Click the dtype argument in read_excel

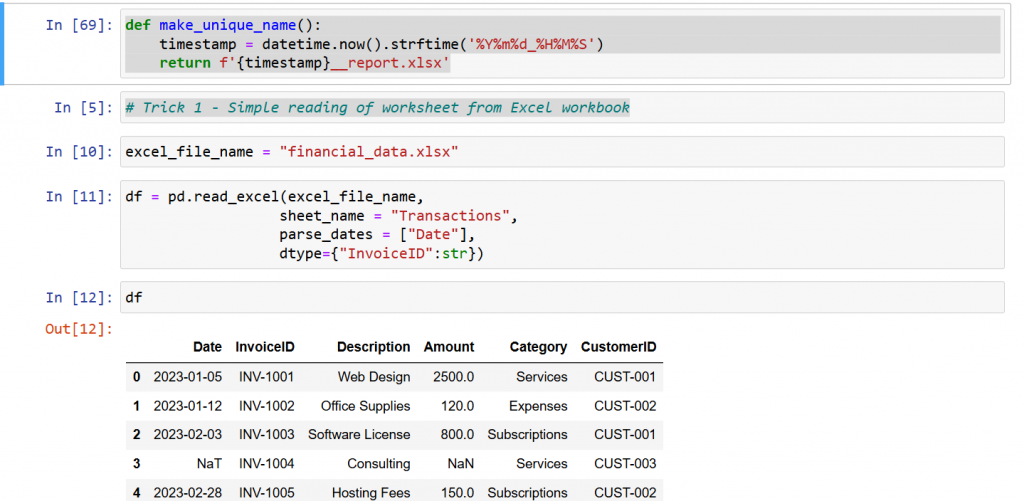(381, 253)
